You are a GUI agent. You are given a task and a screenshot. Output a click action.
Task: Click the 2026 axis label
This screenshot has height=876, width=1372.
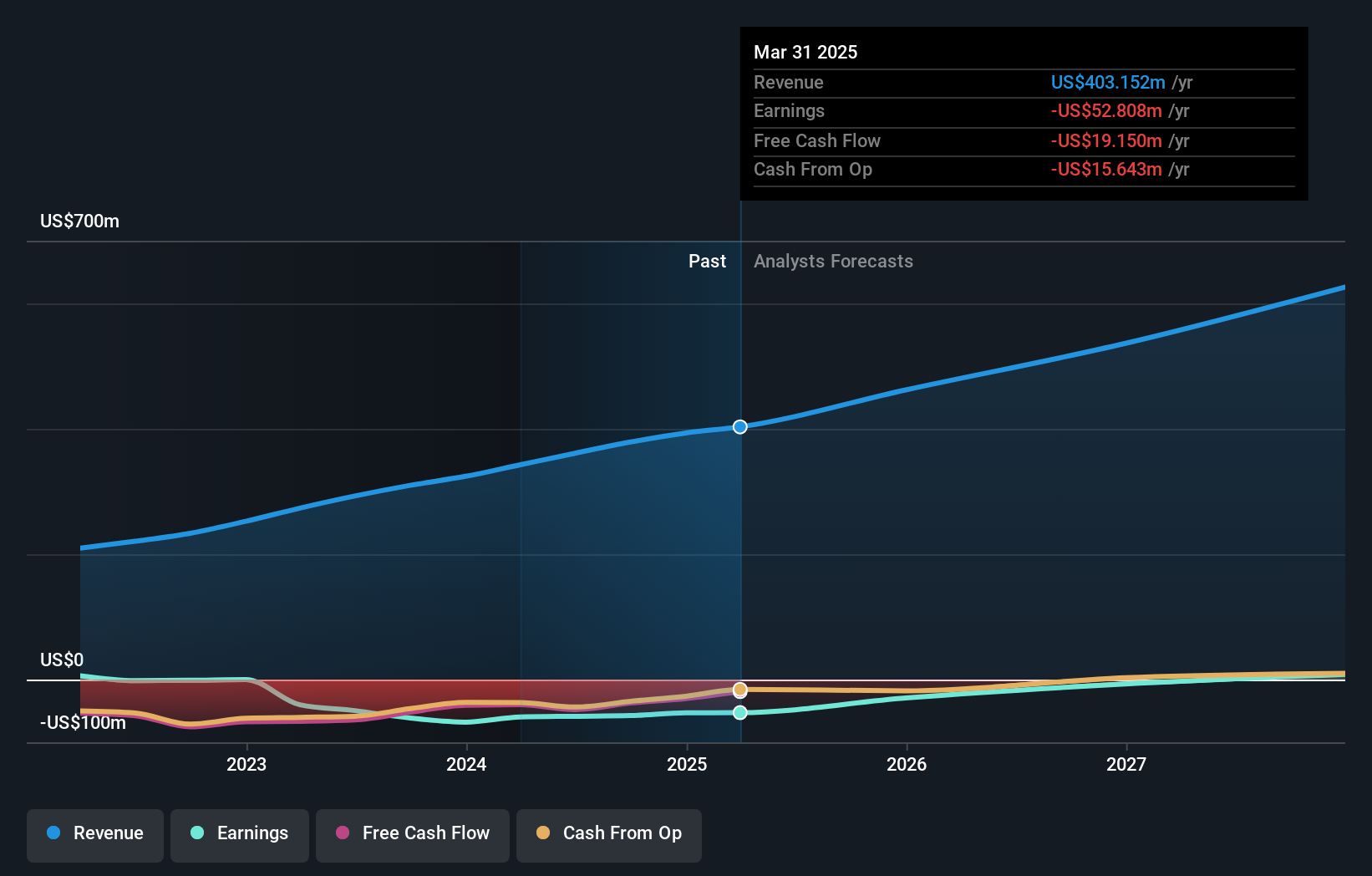coord(907,764)
